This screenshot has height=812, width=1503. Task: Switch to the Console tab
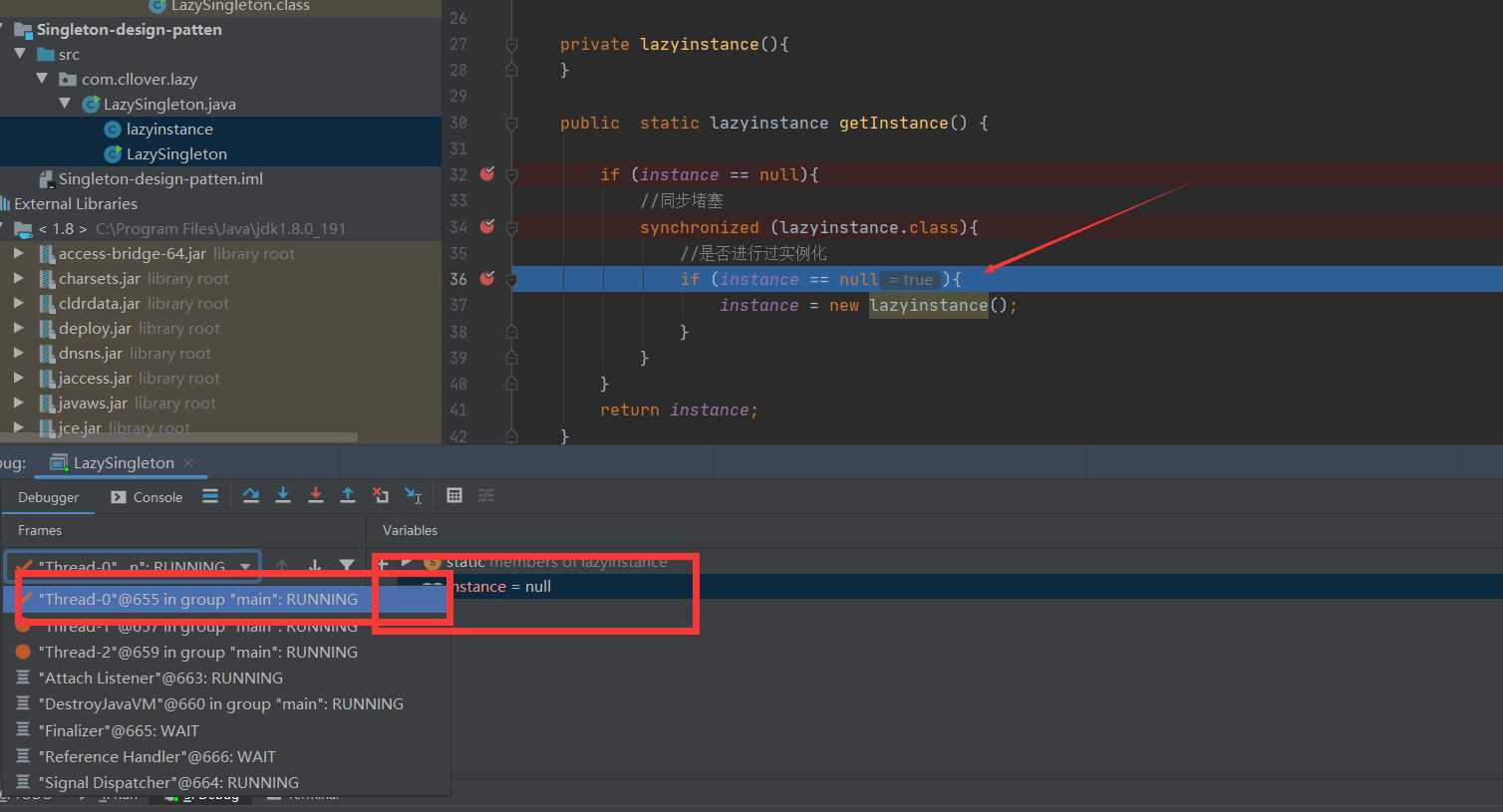pos(147,497)
